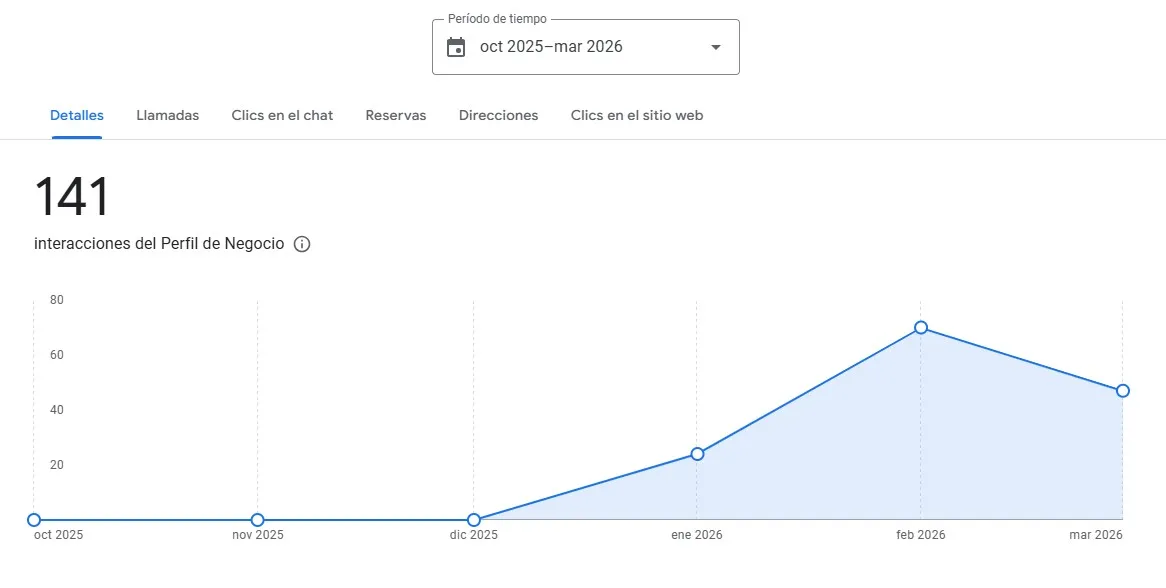The image size is (1166, 588).
Task: Click the feb 2026 axis label on the chart
Action: (920, 534)
